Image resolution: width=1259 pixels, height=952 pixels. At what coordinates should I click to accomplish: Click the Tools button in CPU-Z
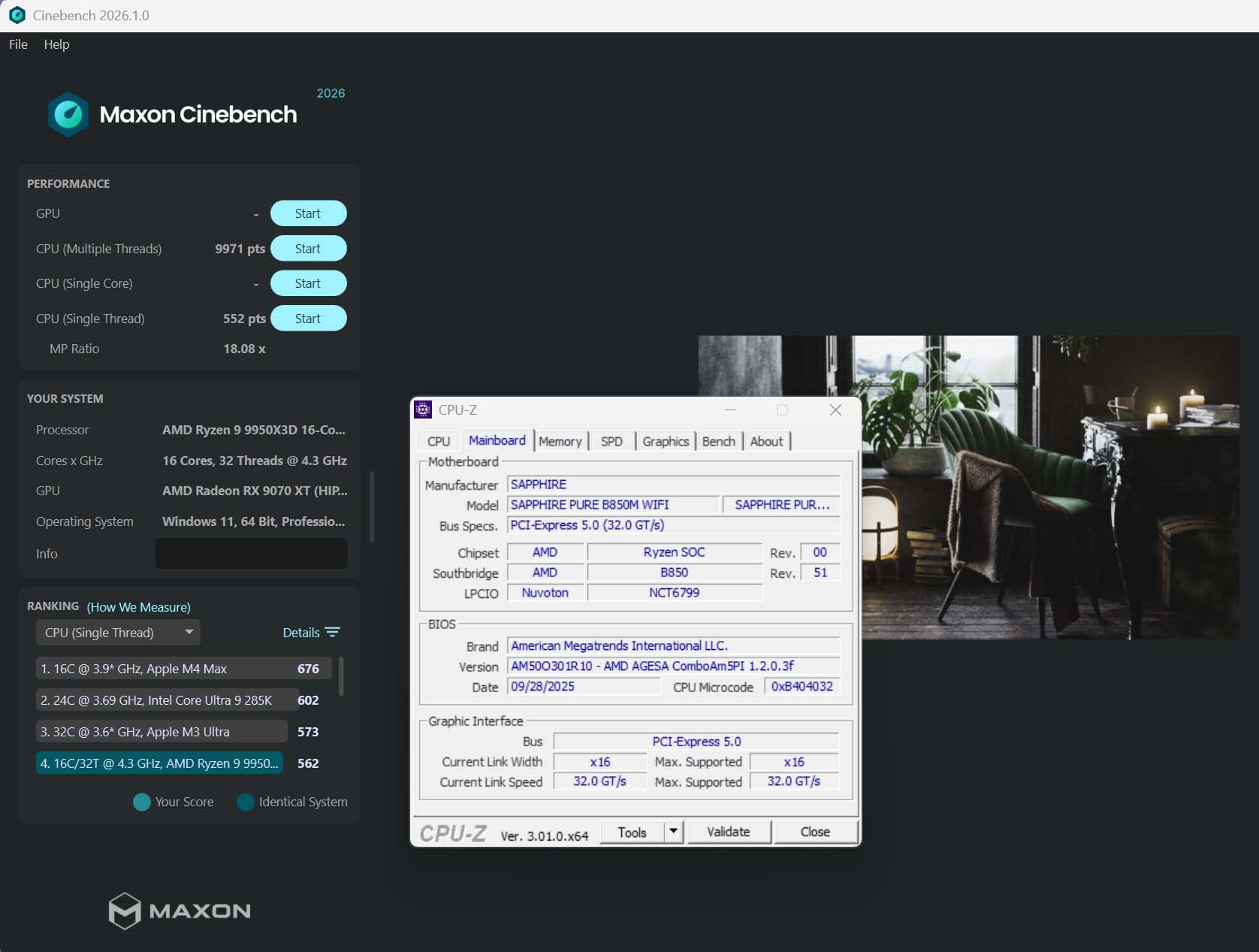pos(632,832)
